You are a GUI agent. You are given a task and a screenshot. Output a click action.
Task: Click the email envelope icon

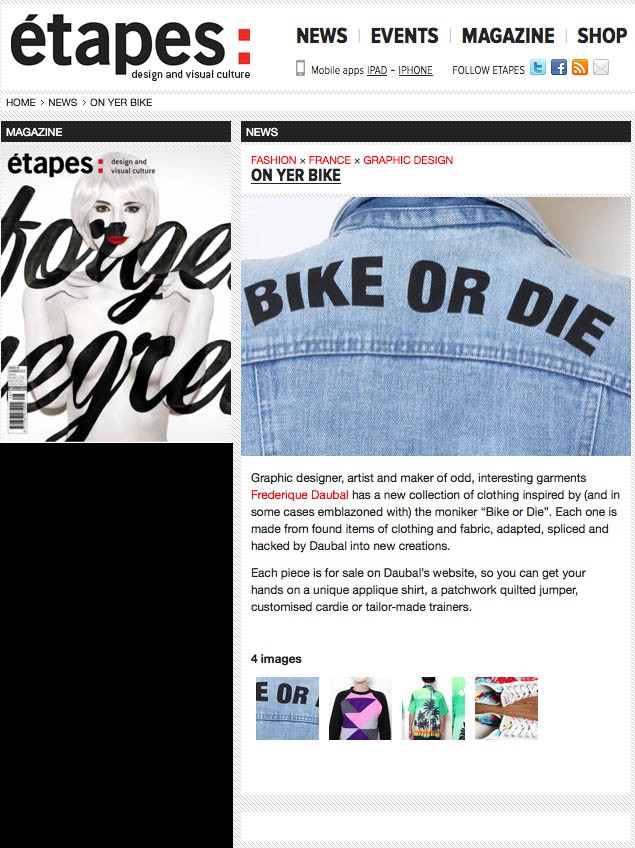pos(601,68)
